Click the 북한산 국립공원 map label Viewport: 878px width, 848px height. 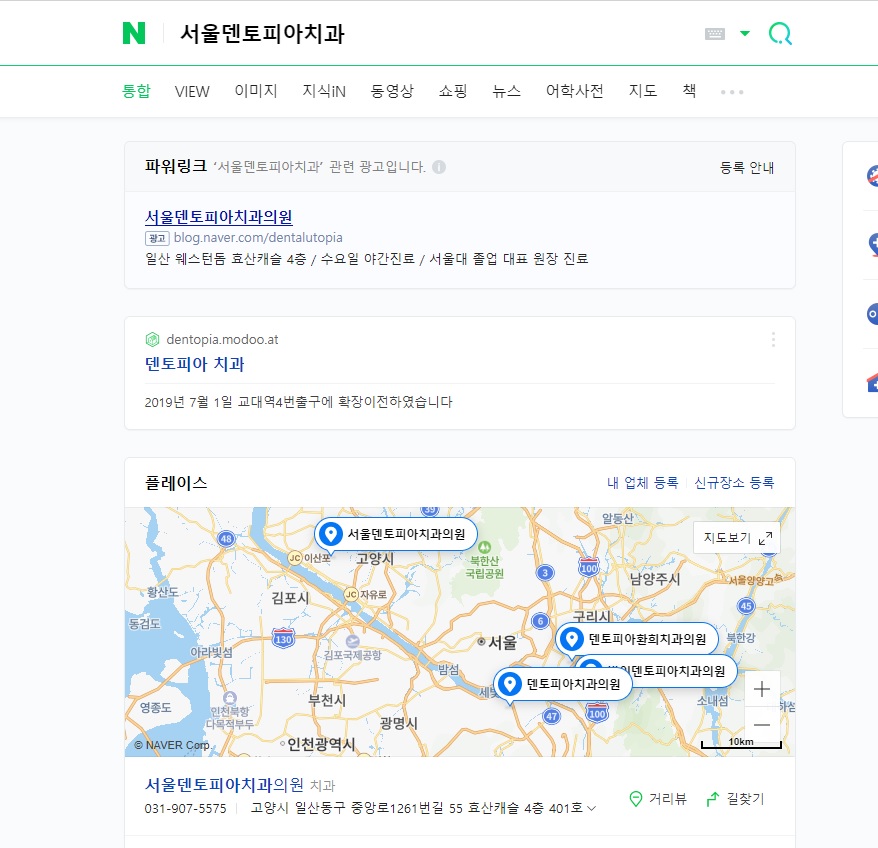(484, 567)
